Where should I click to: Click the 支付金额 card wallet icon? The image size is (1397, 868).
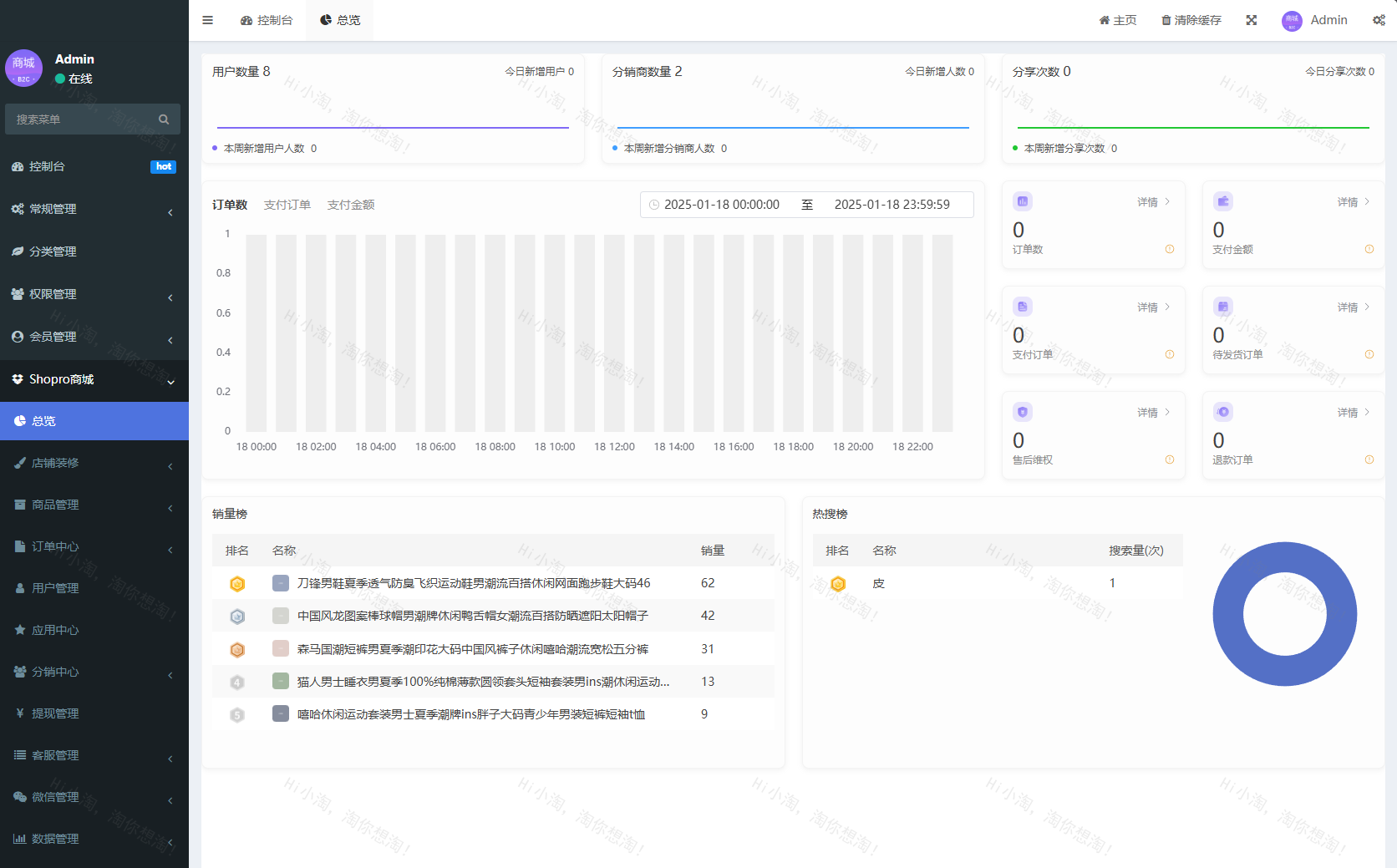pyautogui.click(x=1223, y=201)
